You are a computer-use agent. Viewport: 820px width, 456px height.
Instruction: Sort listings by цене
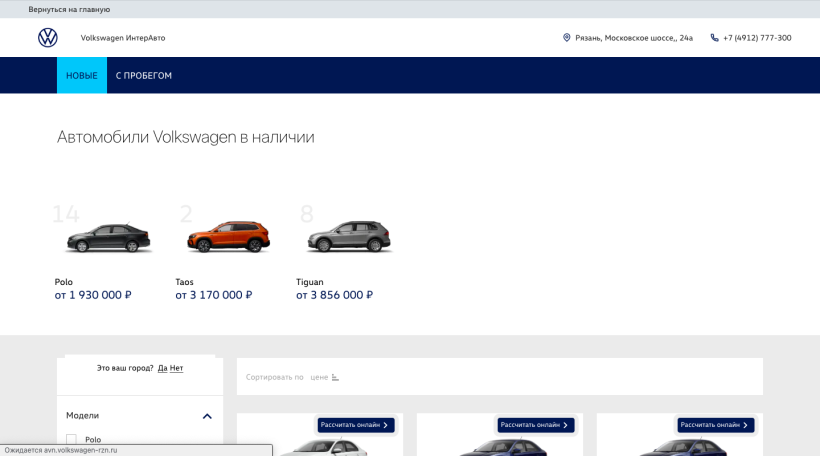coord(320,377)
